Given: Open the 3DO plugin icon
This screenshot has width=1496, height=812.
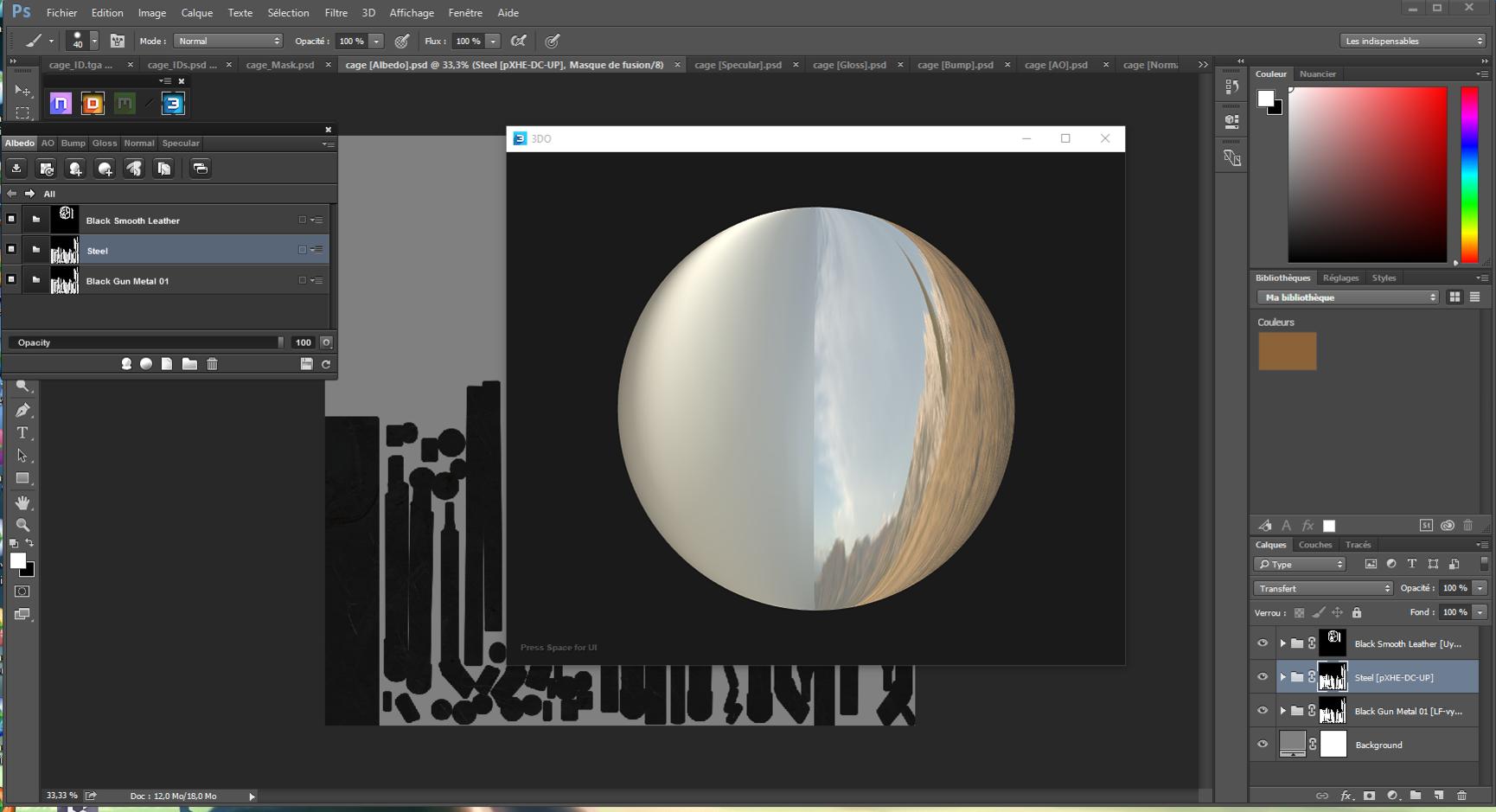Looking at the screenshot, I should 173,104.
